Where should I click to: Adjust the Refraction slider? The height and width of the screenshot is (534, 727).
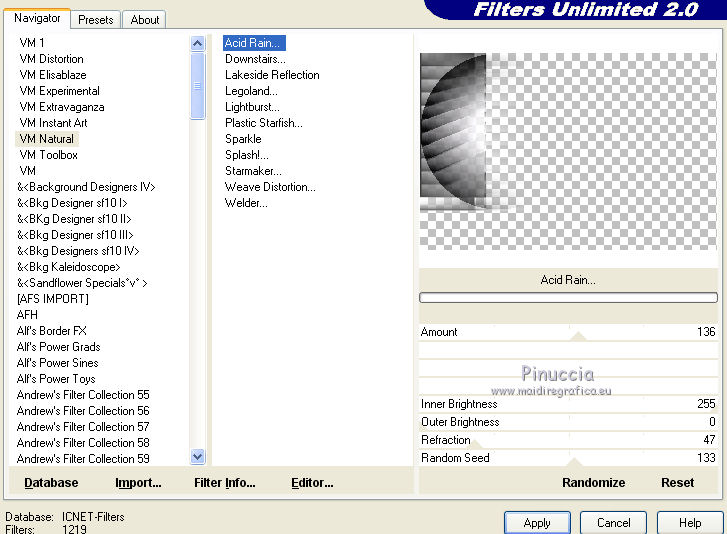(x=568, y=440)
